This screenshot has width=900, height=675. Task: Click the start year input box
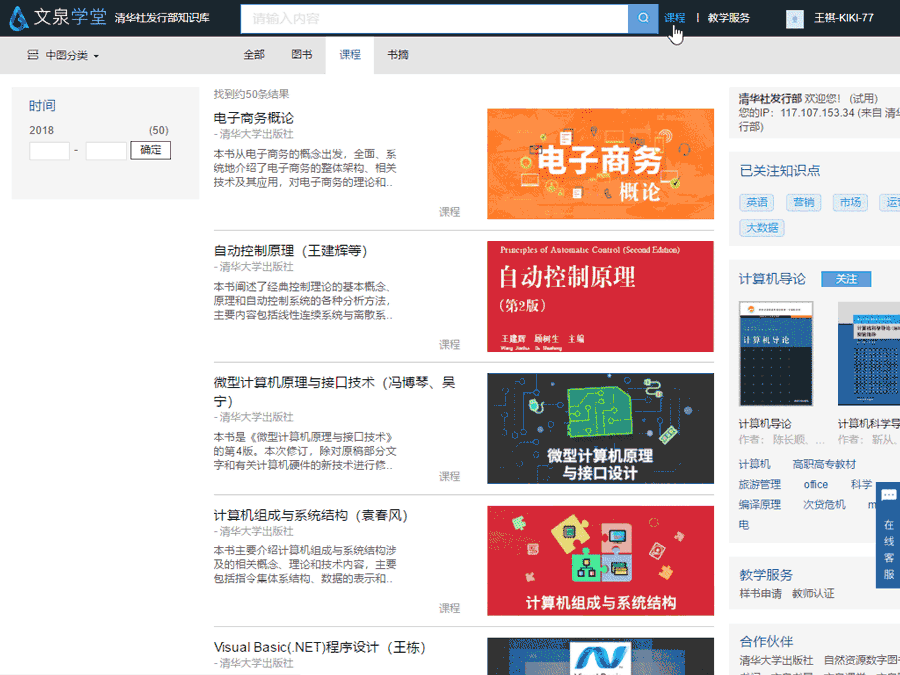49,151
